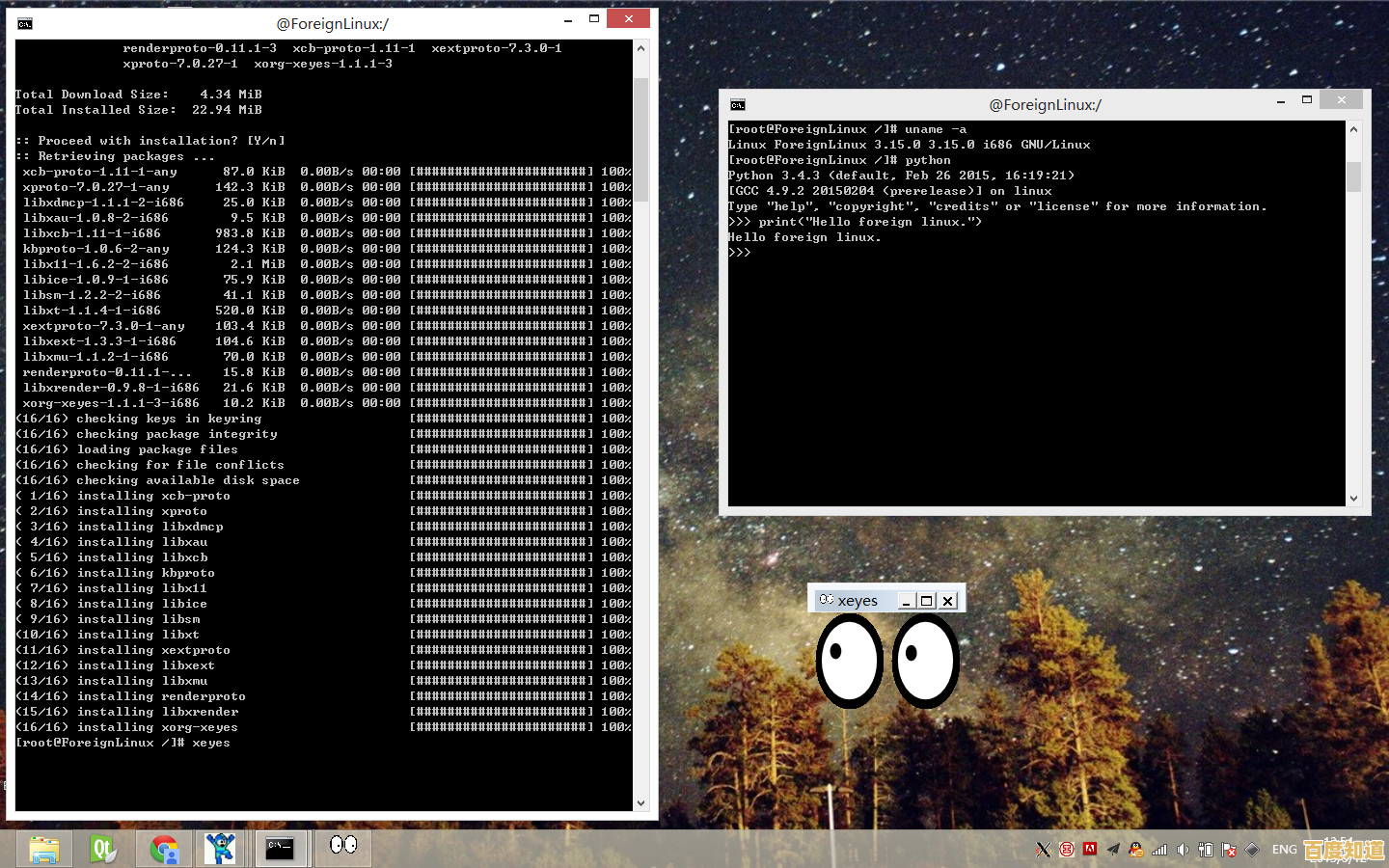Focus the xeyes window title bar
Viewport: 1389px width, 868px height.
click(x=858, y=599)
